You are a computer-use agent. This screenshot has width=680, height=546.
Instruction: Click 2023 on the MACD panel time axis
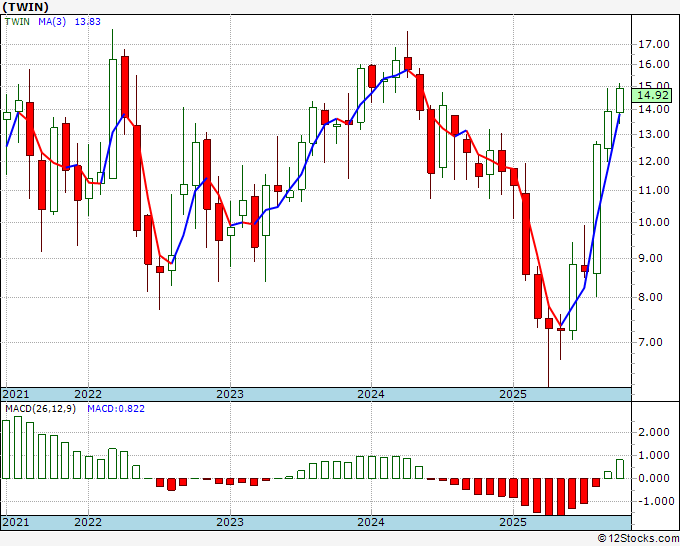click(x=230, y=522)
